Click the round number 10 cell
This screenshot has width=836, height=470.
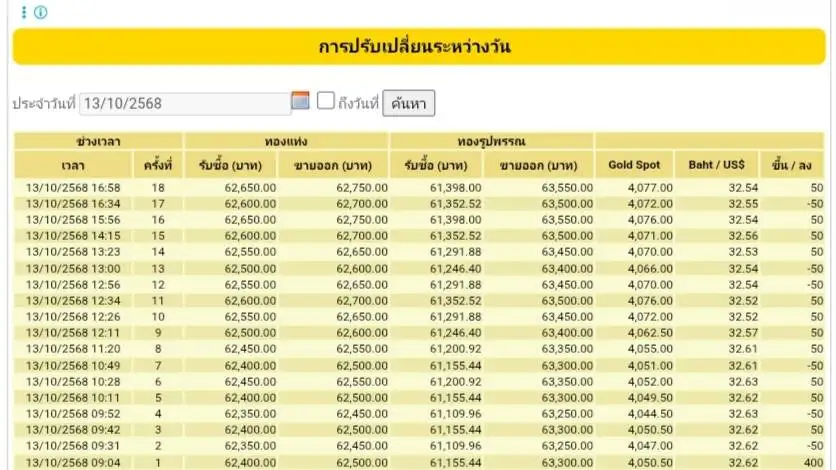pos(158,317)
